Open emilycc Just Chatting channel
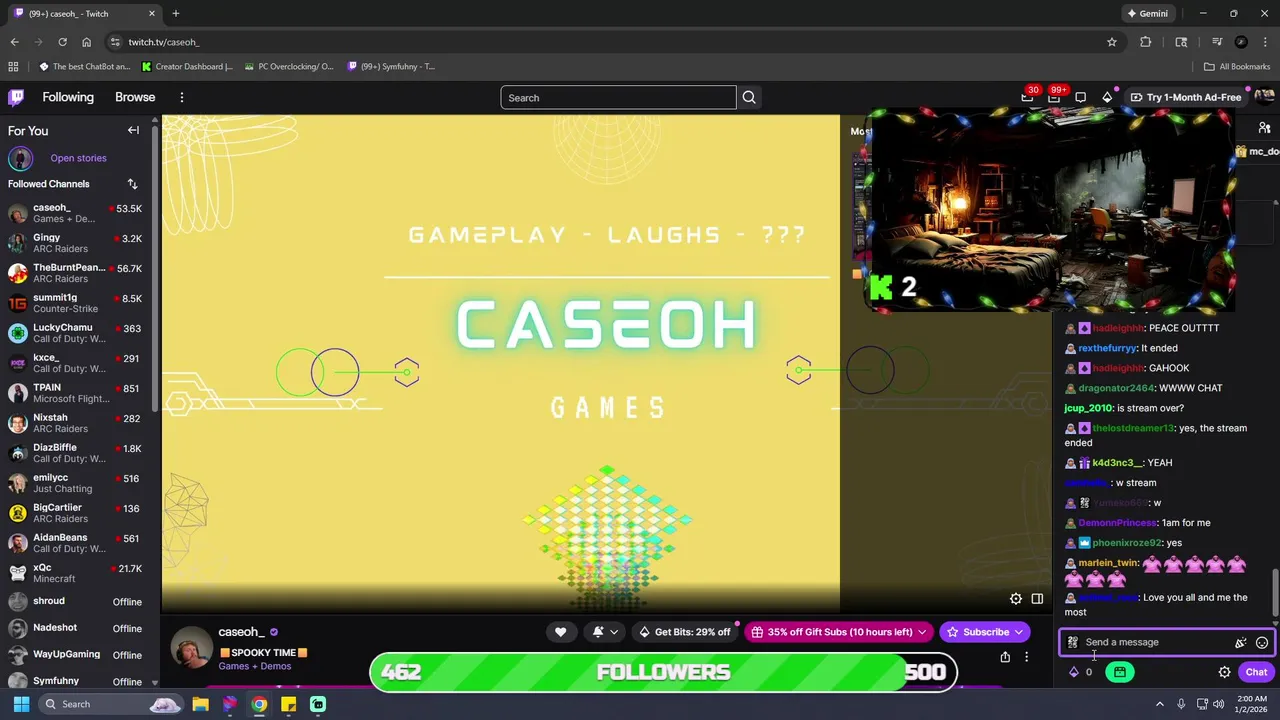 point(76,483)
